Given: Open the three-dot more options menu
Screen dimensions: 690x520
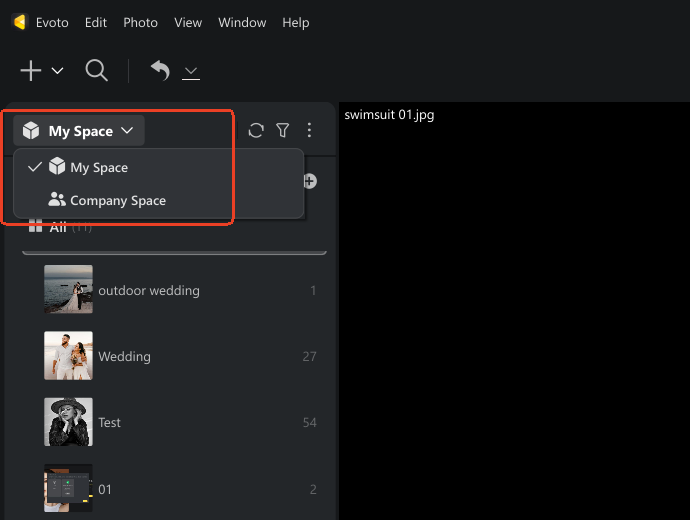Looking at the screenshot, I should 309,130.
